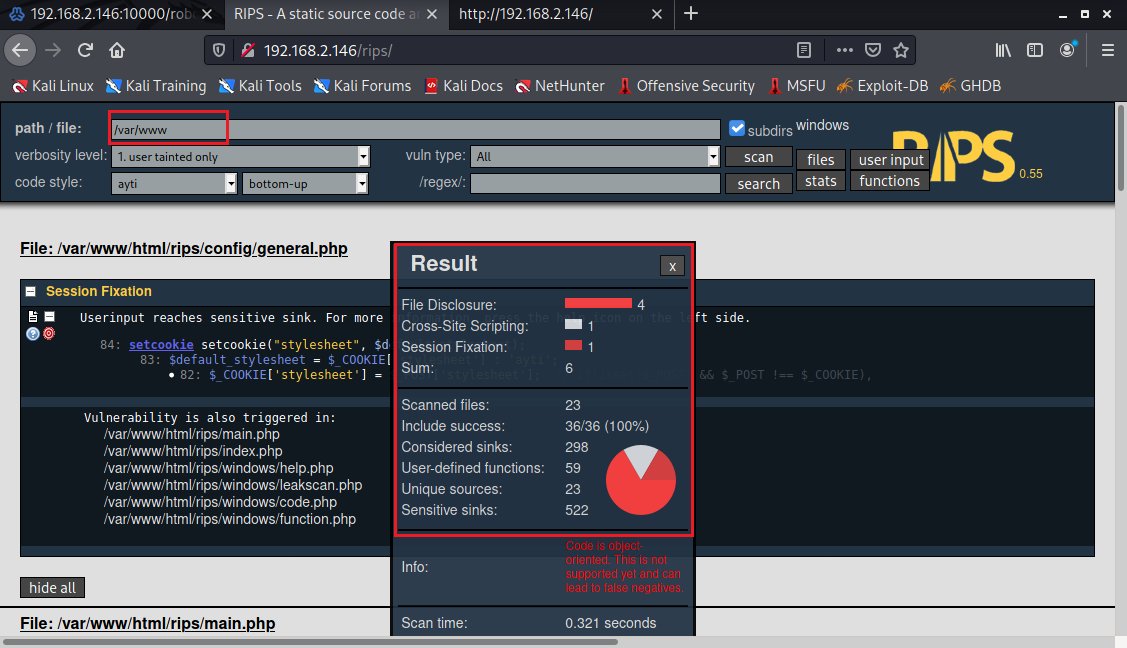
Task: Open the verbosity level dropdown
Action: pos(241,157)
